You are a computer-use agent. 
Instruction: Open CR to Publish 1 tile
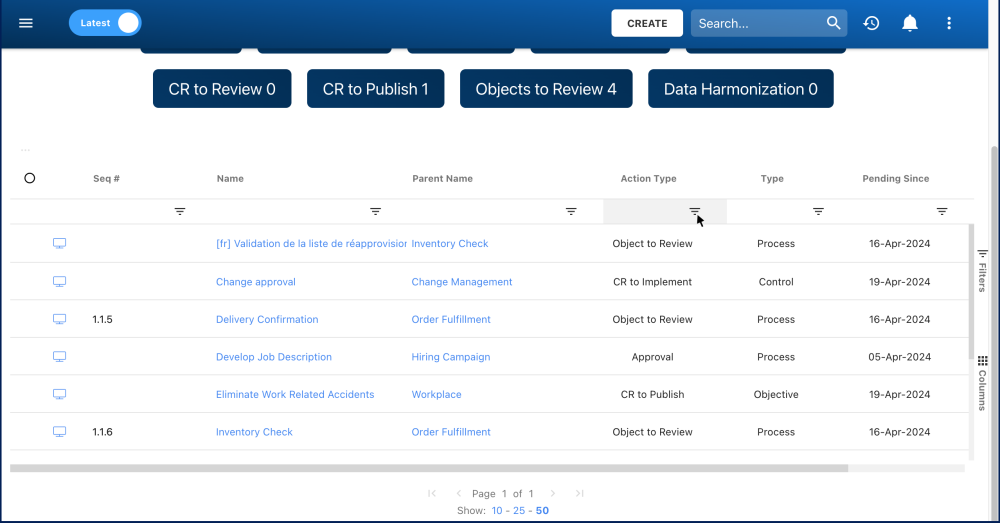click(x=376, y=89)
